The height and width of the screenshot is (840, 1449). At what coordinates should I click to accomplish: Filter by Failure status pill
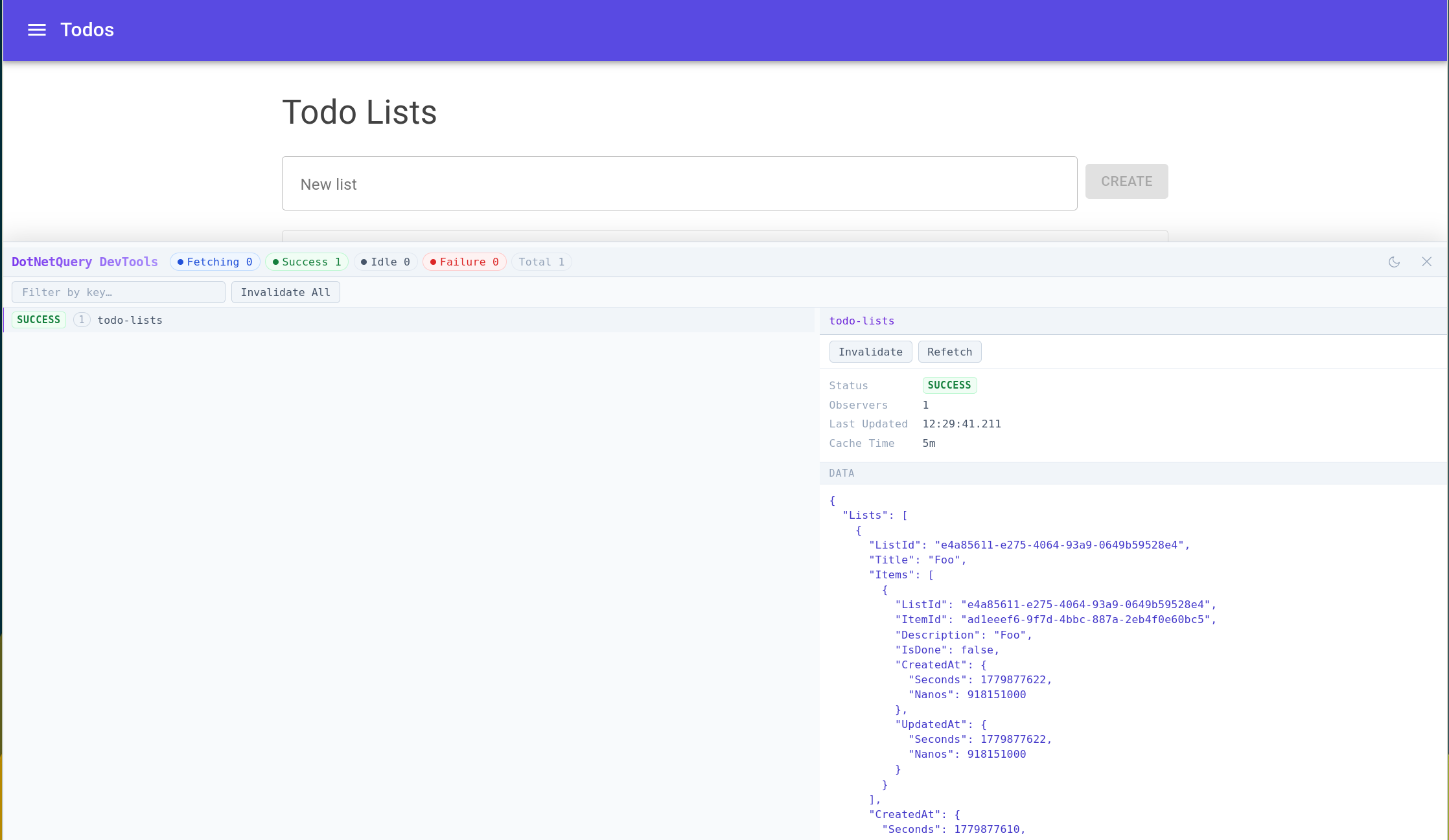coord(465,262)
